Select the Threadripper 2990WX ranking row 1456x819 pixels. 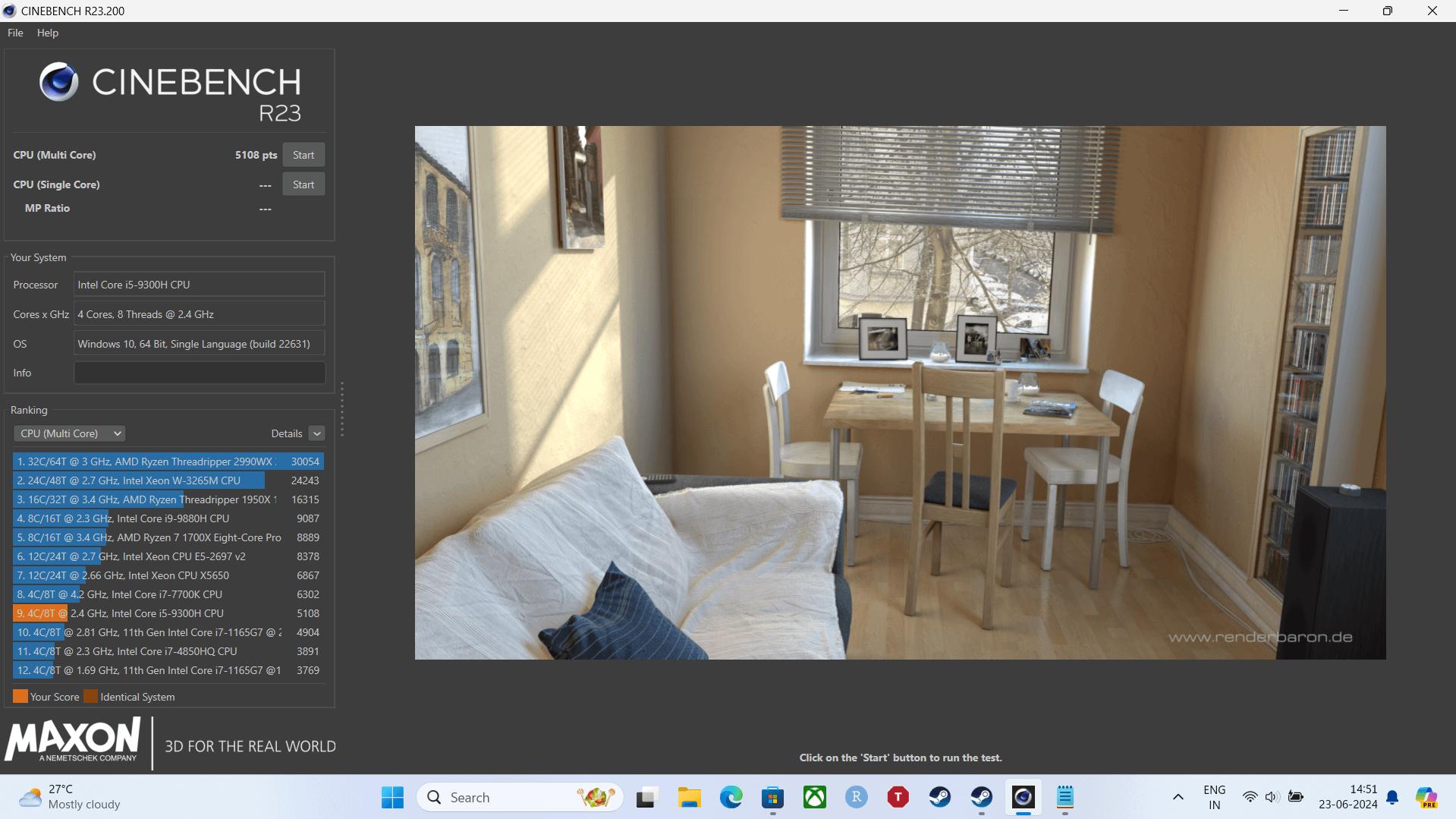click(x=168, y=461)
